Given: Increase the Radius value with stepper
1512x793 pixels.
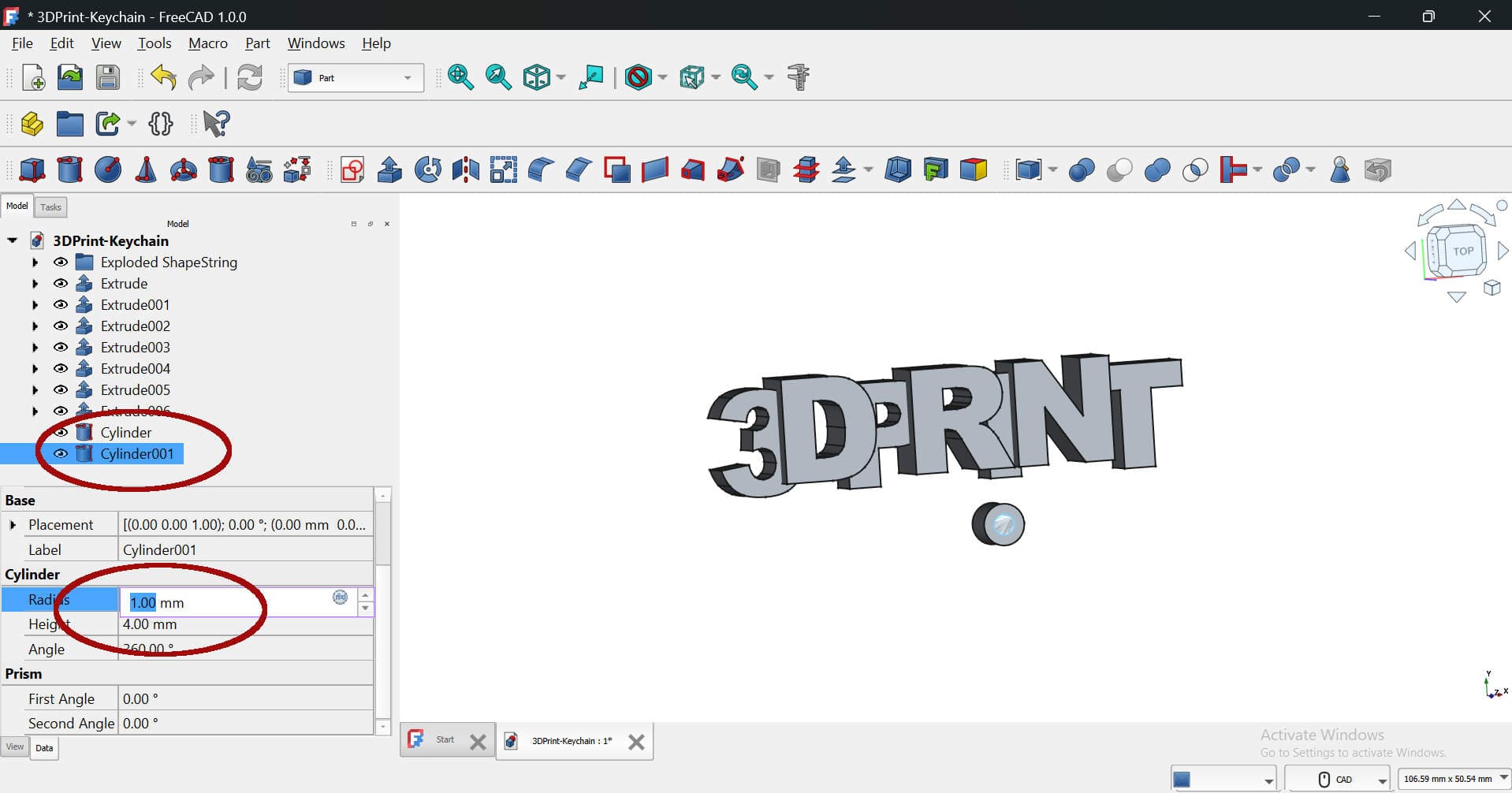Looking at the screenshot, I should tap(365, 595).
